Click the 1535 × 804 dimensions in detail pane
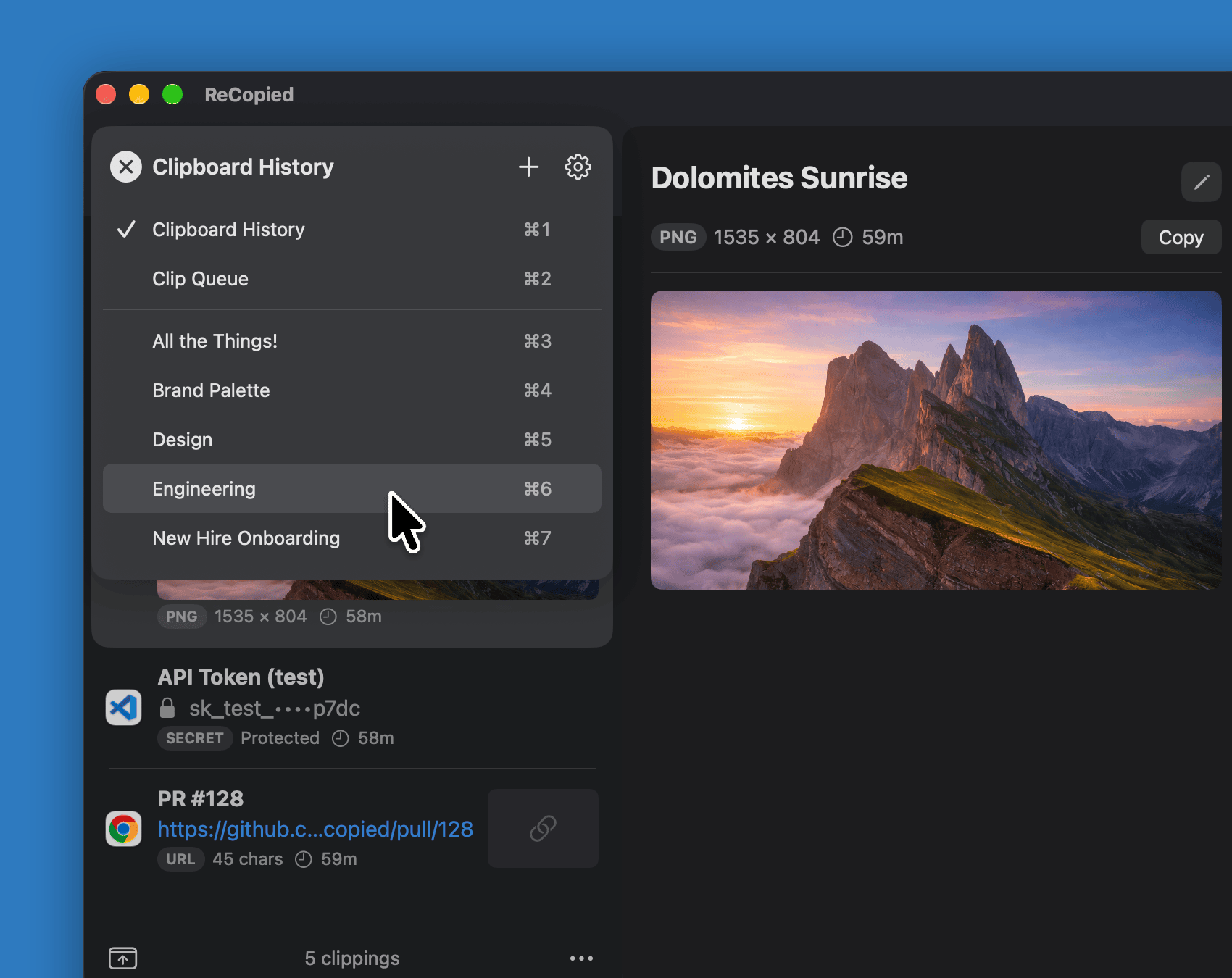 coord(767,238)
